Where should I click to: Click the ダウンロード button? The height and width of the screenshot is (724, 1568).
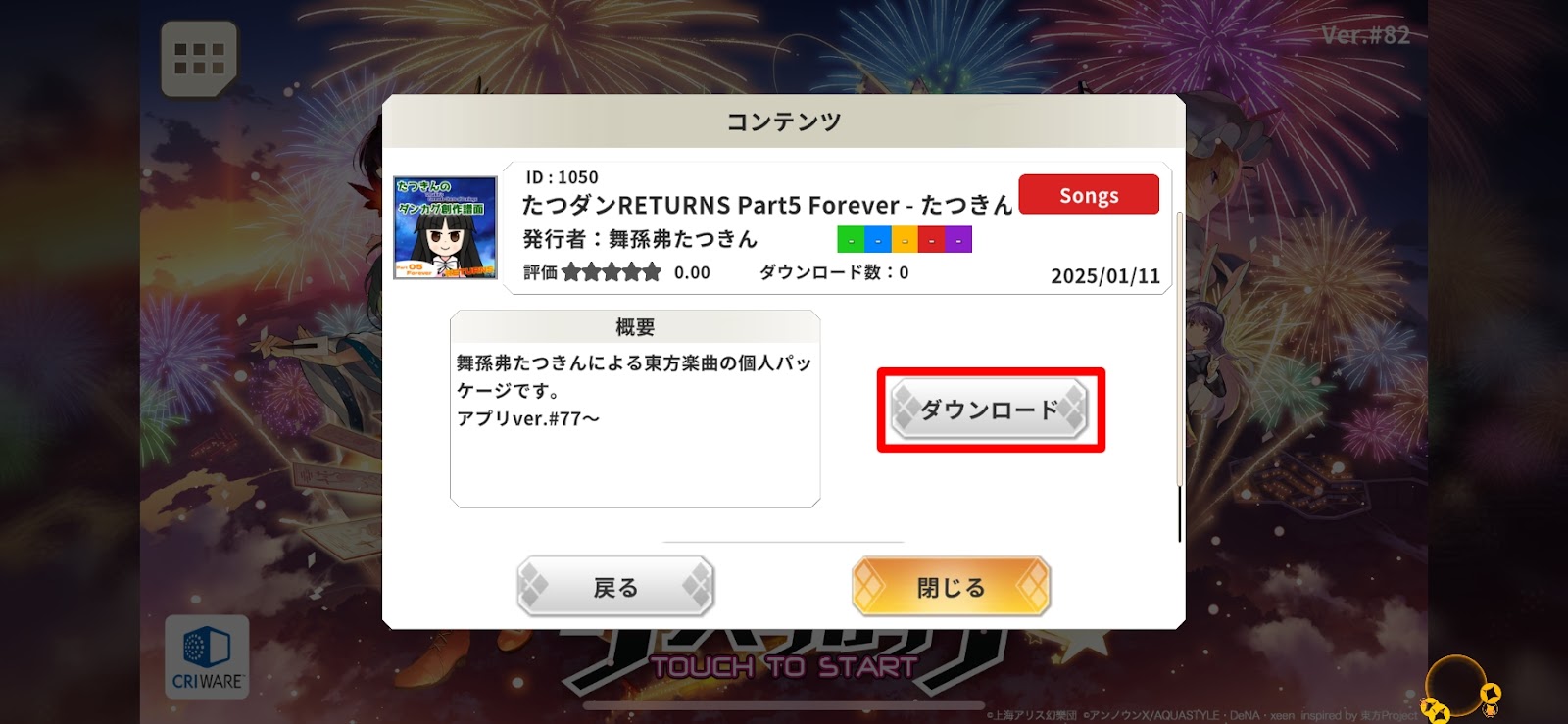(990, 410)
